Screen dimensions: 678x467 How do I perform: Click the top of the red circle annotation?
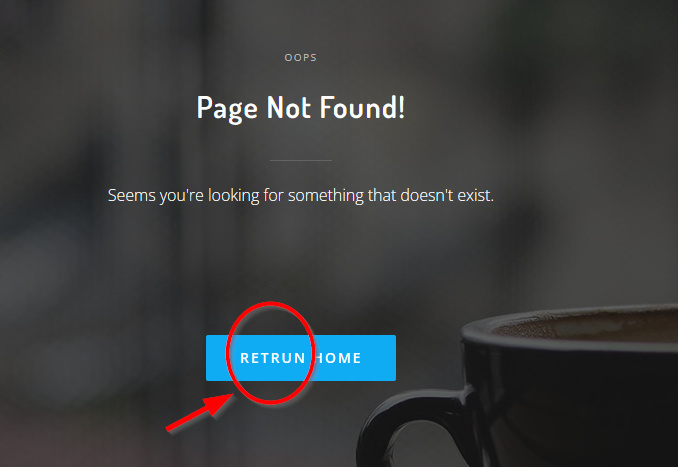tap(270, 304)
